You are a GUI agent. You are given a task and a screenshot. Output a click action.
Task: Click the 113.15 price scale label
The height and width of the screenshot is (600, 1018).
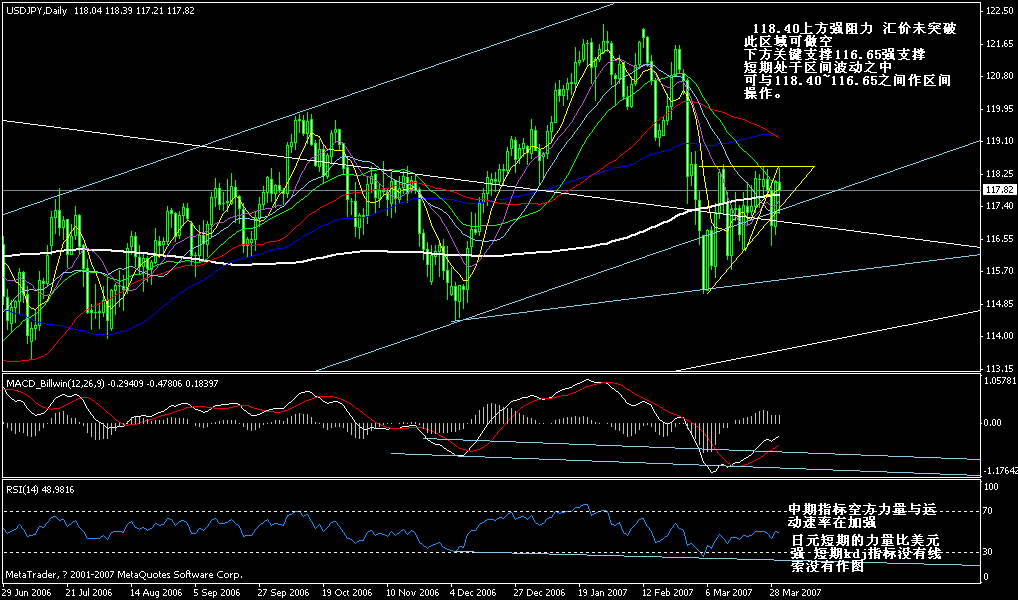pos(999,367)
